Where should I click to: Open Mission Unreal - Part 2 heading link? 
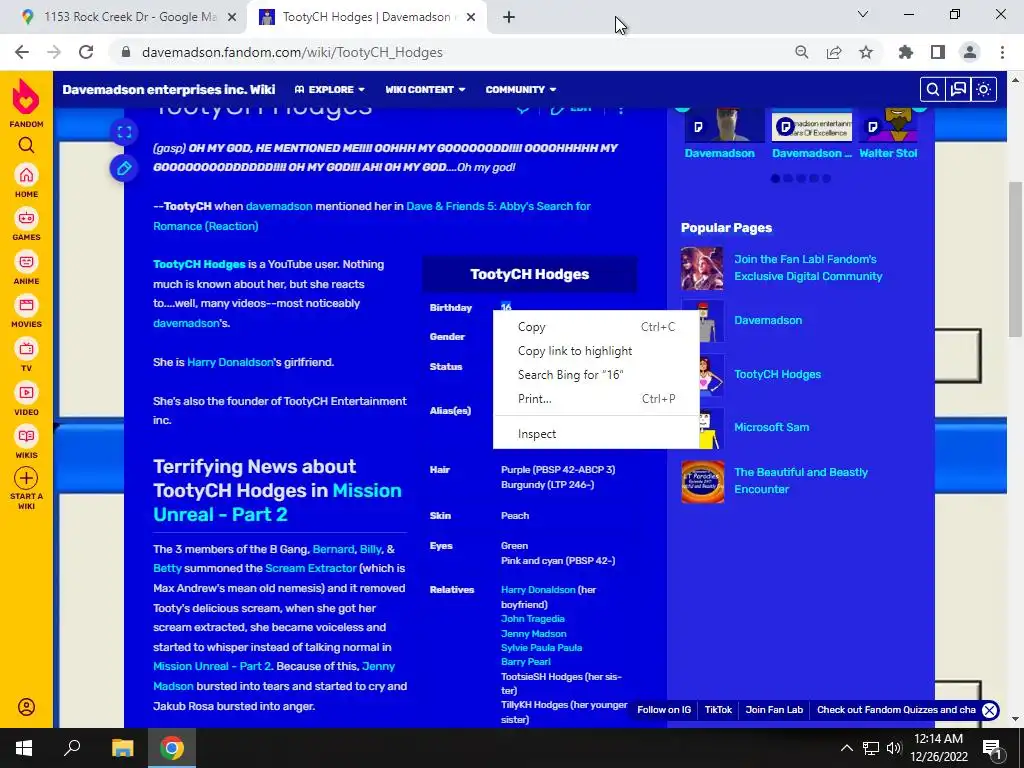(278, 502)
